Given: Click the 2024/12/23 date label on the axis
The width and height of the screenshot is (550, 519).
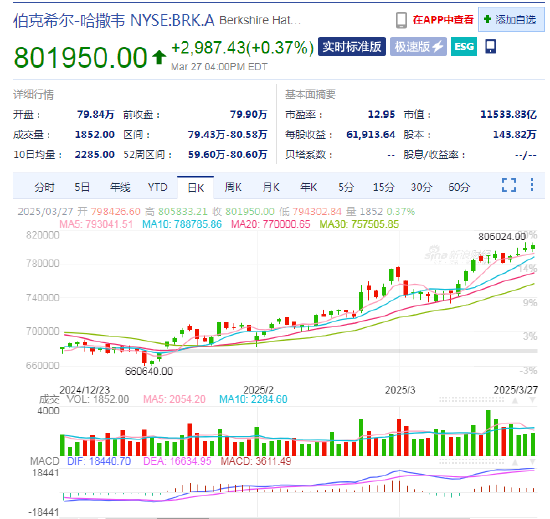Looking at the screenshot, I should 85,390.
